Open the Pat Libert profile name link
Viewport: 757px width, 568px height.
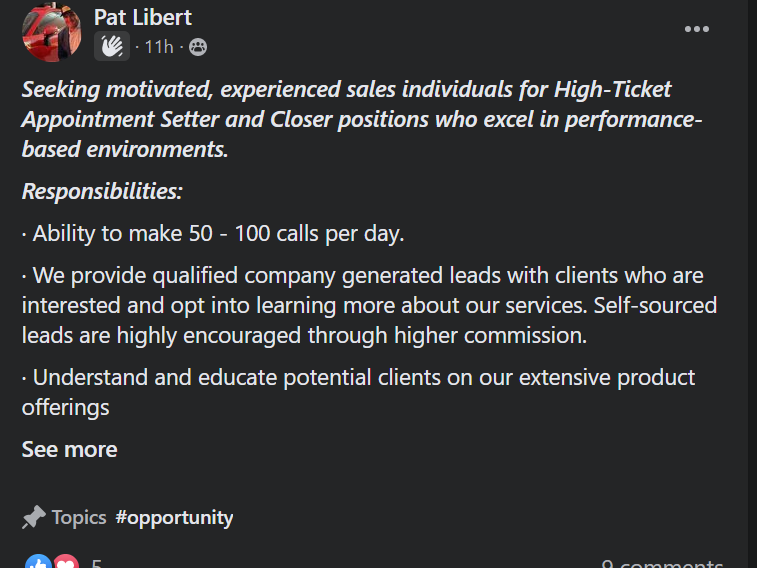click(142, 17)
